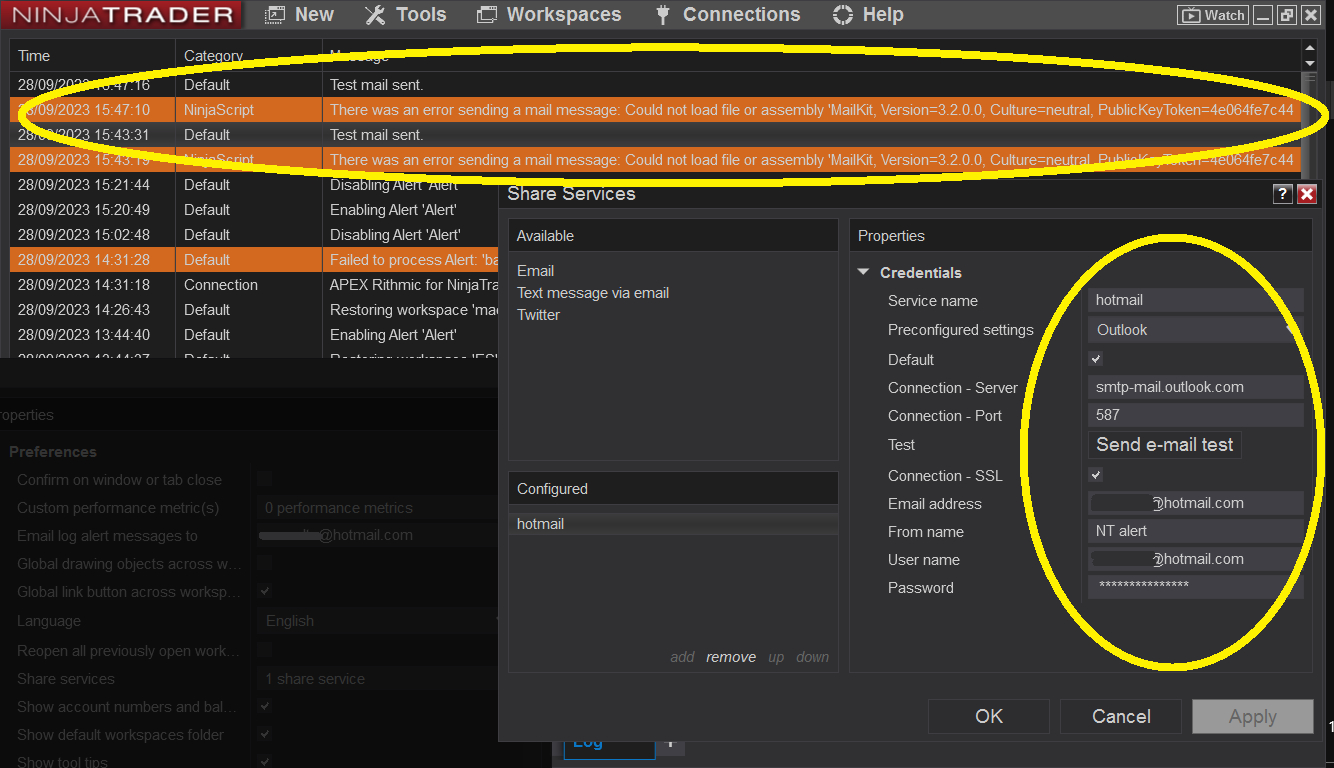Open the Language dropdown showing English
The width and height of the screenshot is (1334, 768).
pyautogui.click(x=380, y=621)
